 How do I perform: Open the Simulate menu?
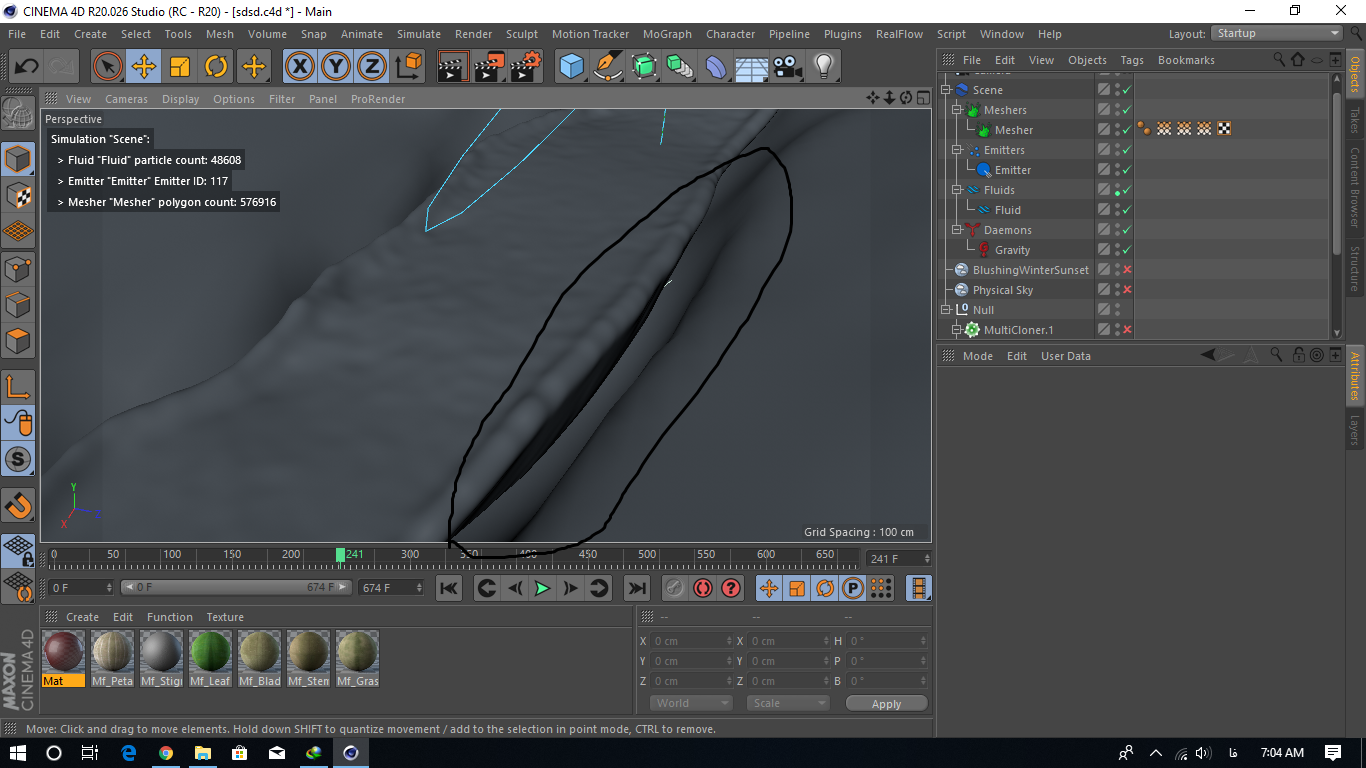(x=418, y=34)
